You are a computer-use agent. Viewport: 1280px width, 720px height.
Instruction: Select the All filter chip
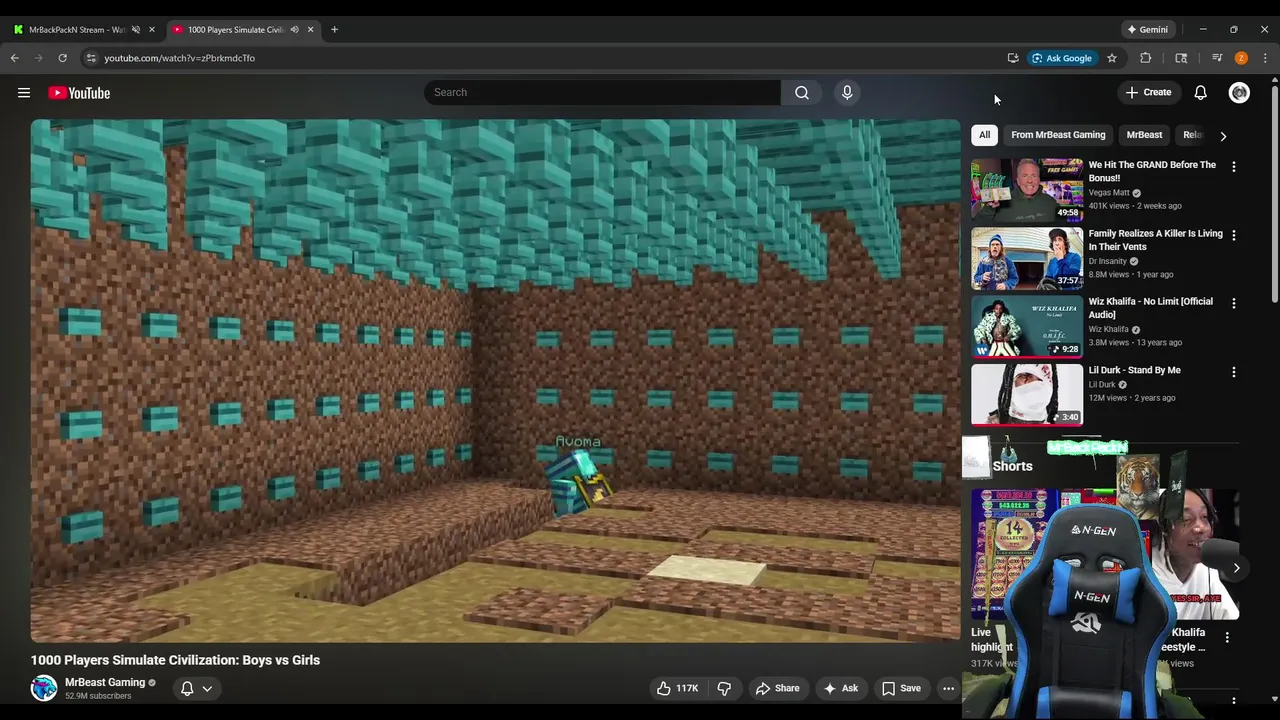click(x=985, y=135)
